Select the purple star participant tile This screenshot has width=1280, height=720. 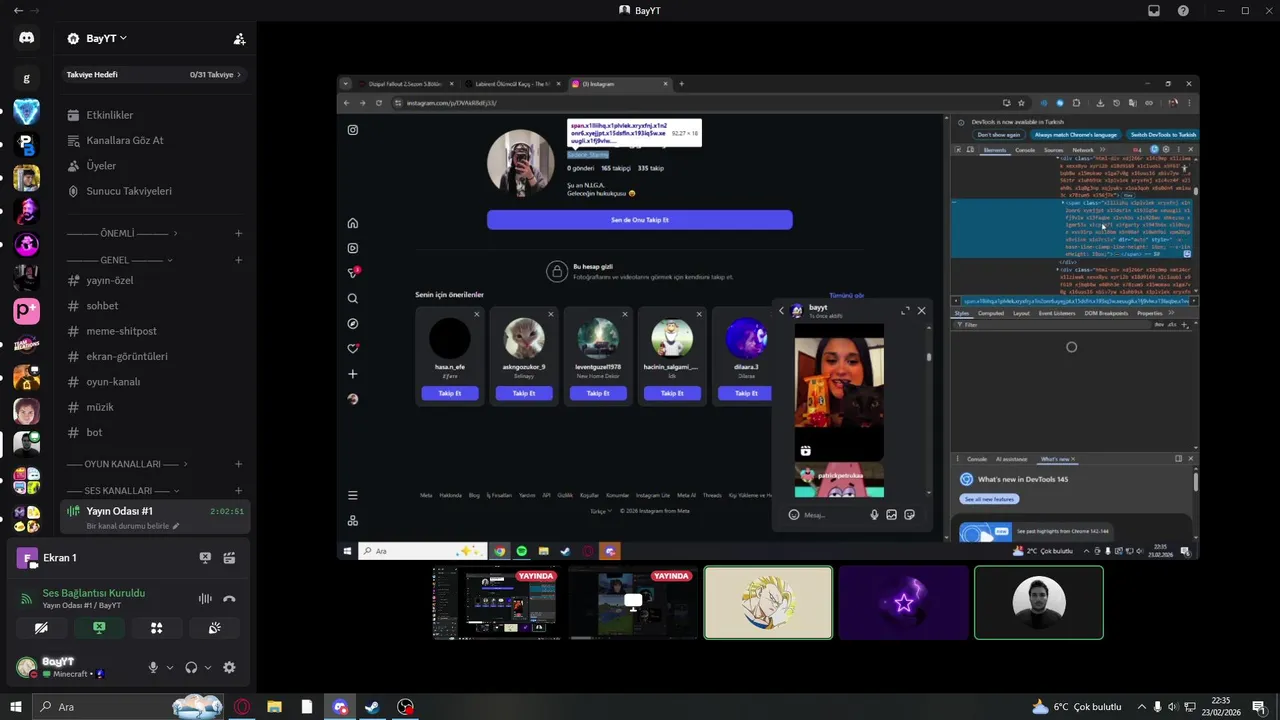(904, 602)
